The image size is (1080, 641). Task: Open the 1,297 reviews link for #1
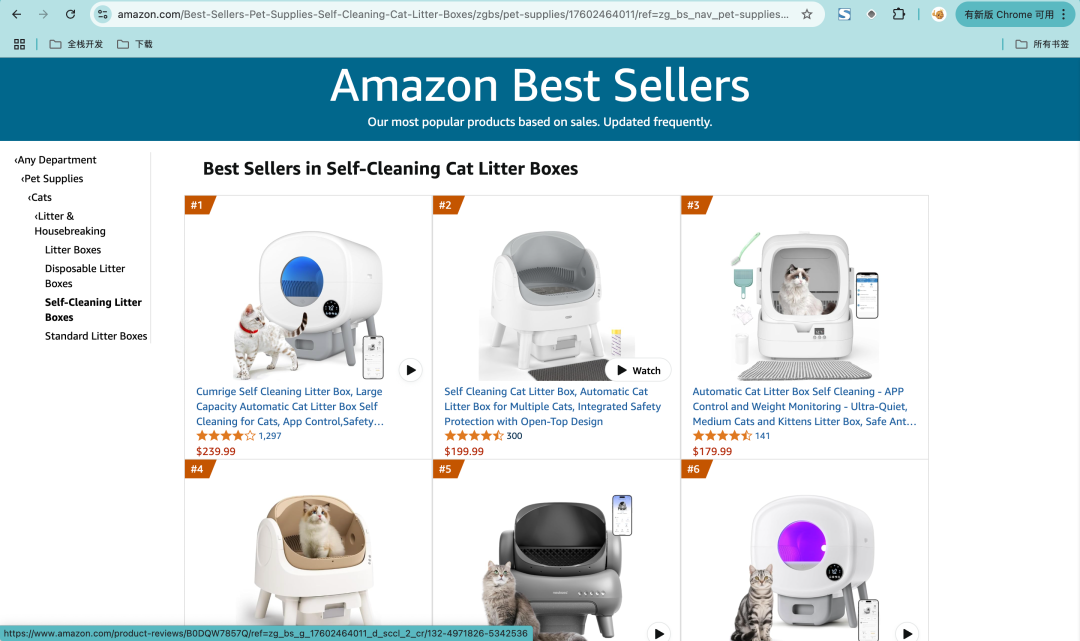point(270,436)
